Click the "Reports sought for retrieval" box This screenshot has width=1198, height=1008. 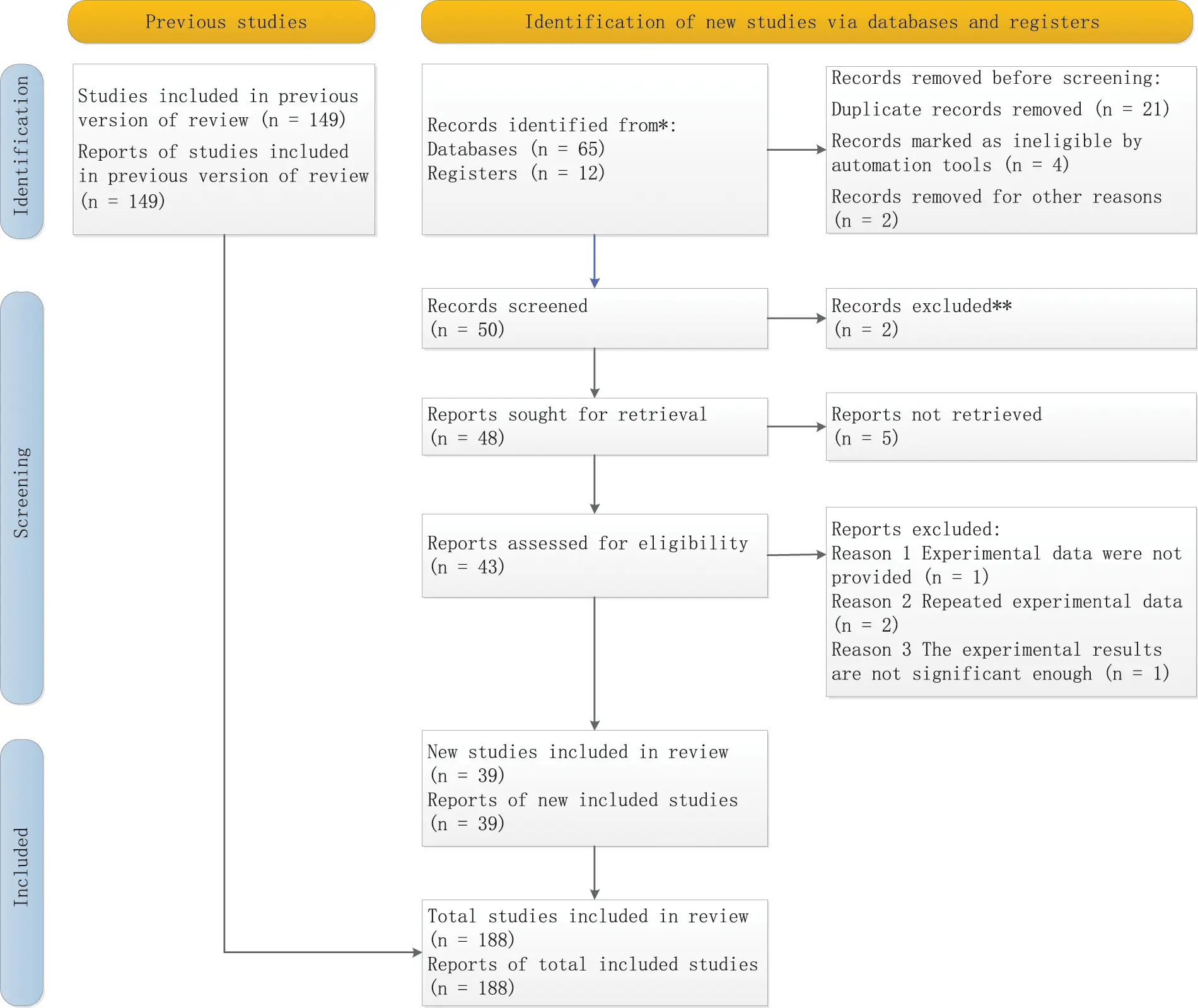click(595, 426)
